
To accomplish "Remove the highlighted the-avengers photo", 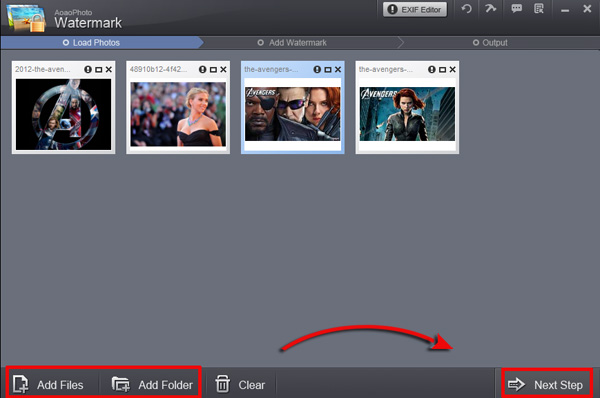I will 338,69.
